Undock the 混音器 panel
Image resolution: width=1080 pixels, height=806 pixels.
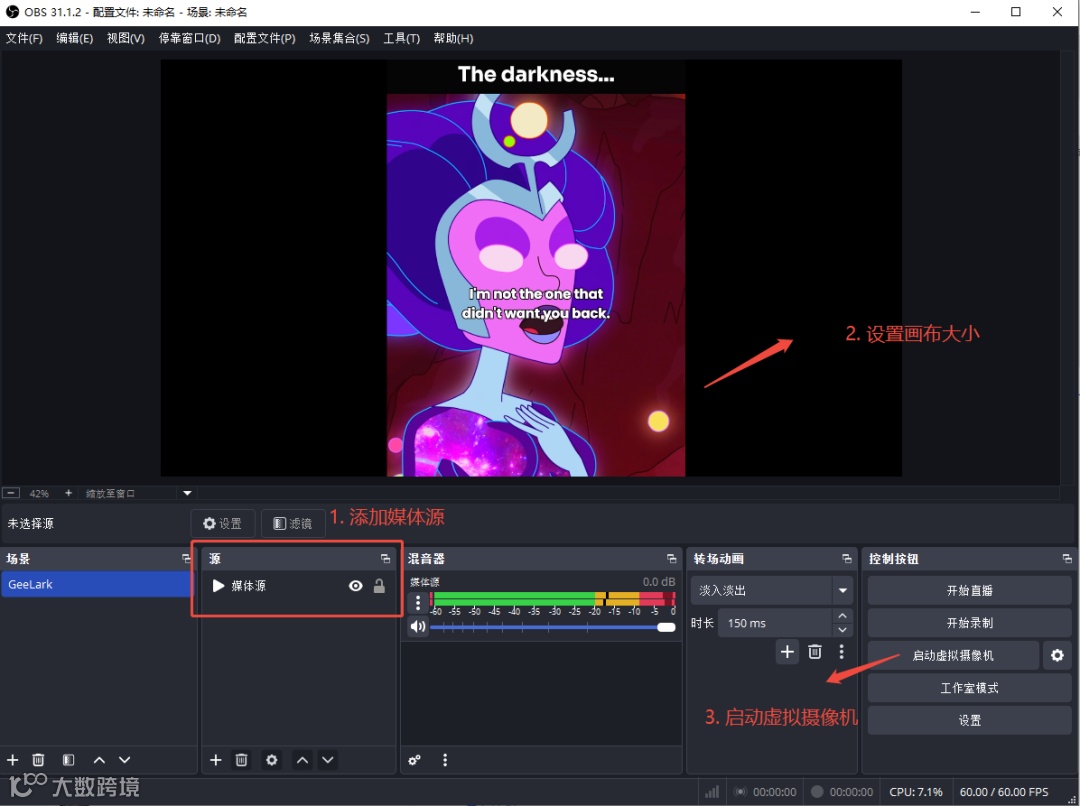coord(672,558)
